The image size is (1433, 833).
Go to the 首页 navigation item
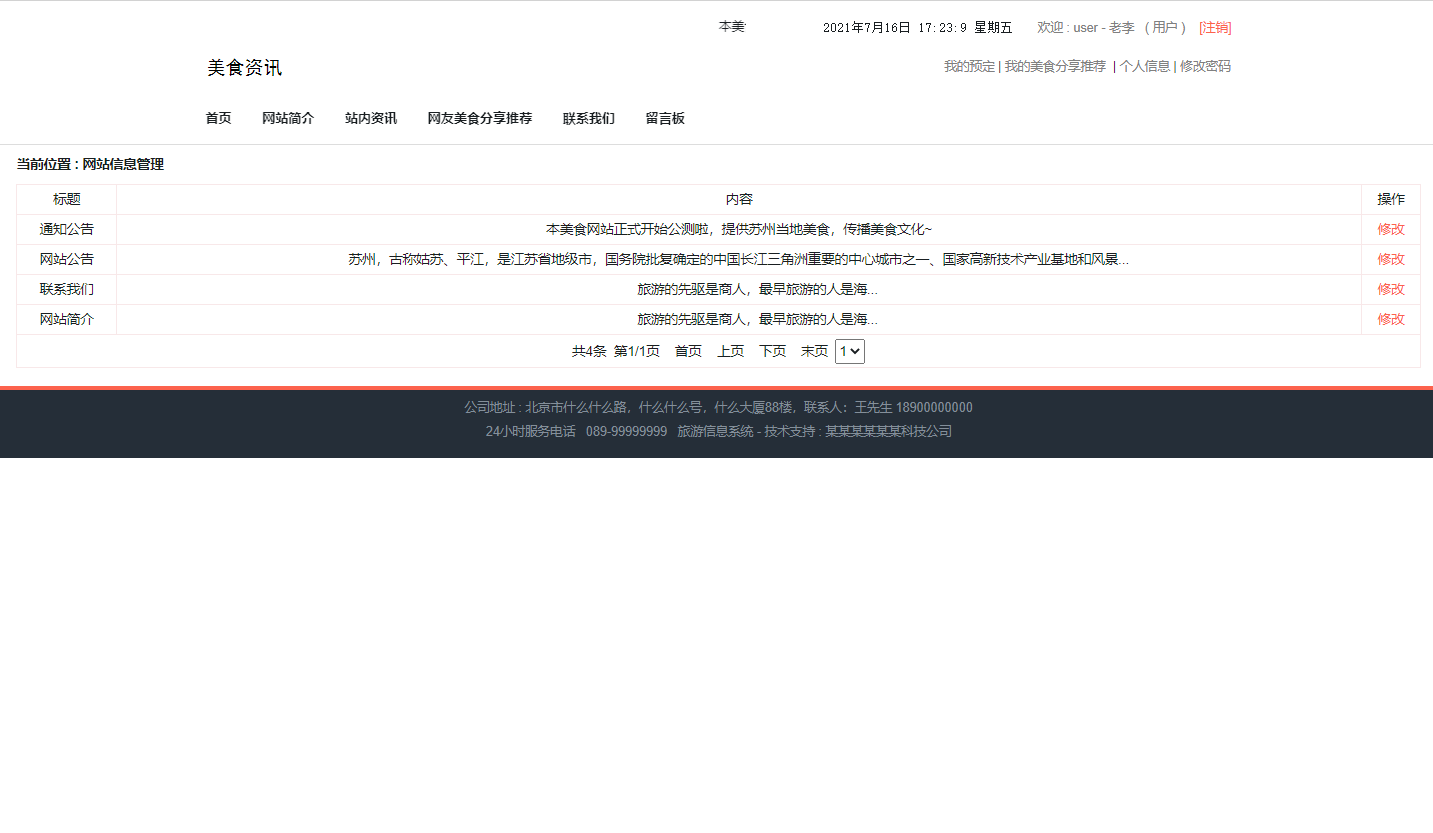[218, 118]
